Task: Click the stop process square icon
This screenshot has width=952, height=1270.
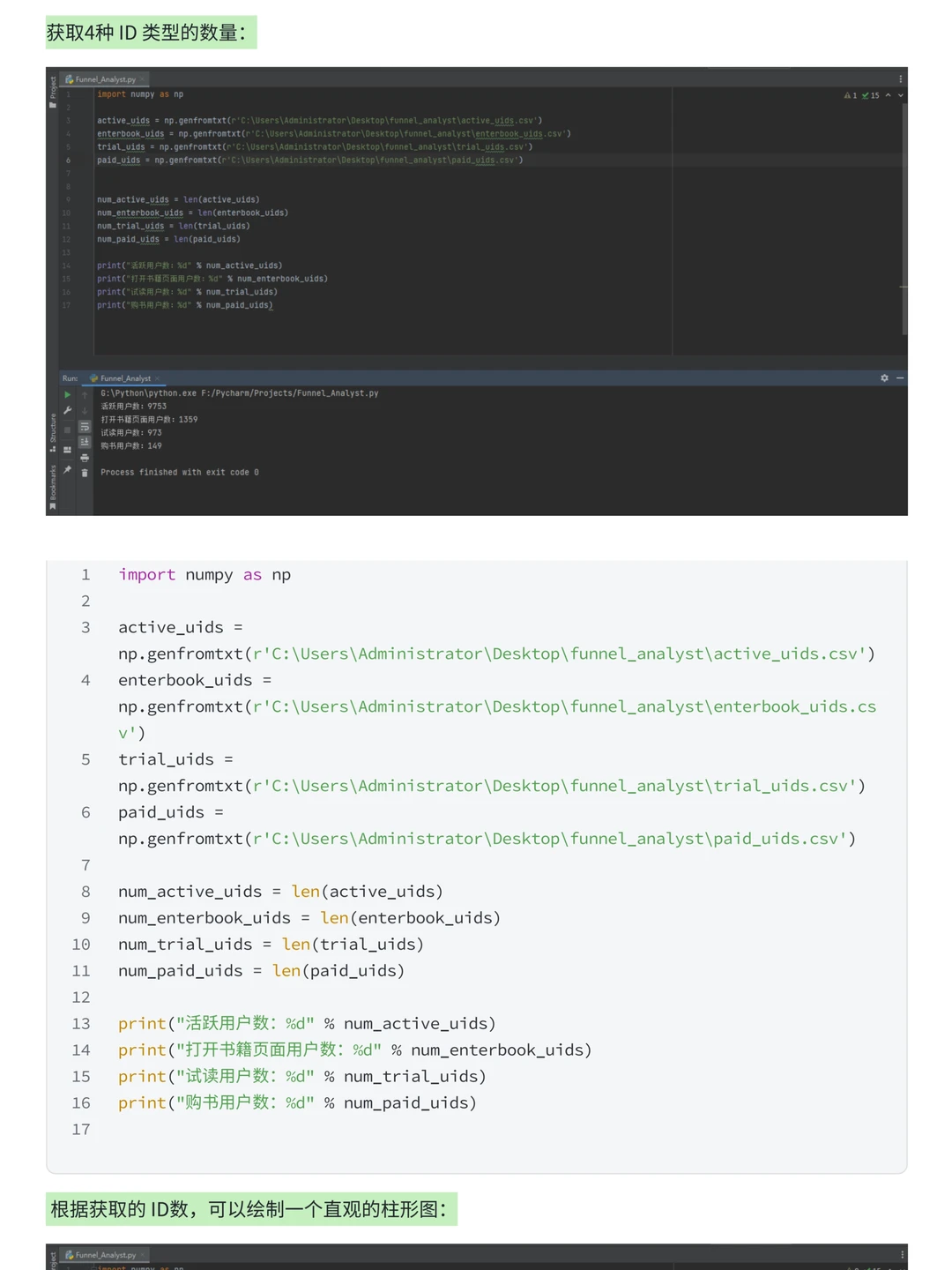Action: tap(67, 430)
